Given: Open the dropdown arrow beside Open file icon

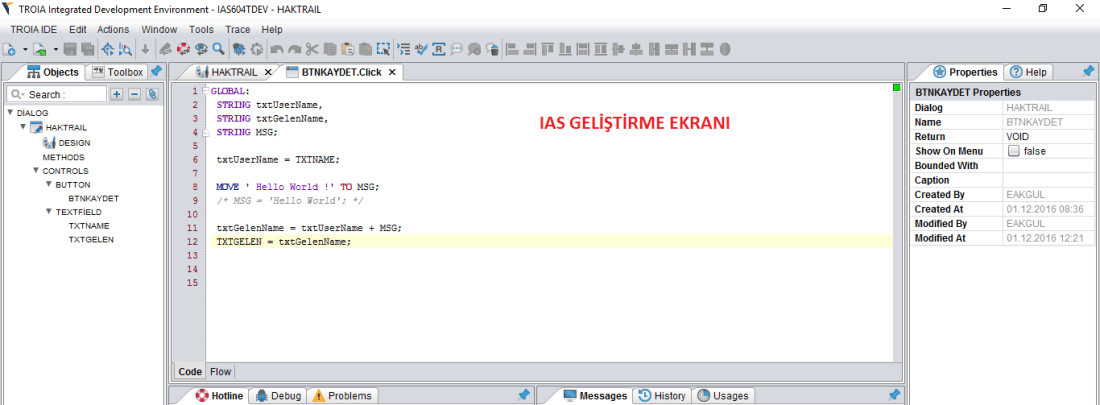Looking at the screenshot, I should tap(55, 49).
